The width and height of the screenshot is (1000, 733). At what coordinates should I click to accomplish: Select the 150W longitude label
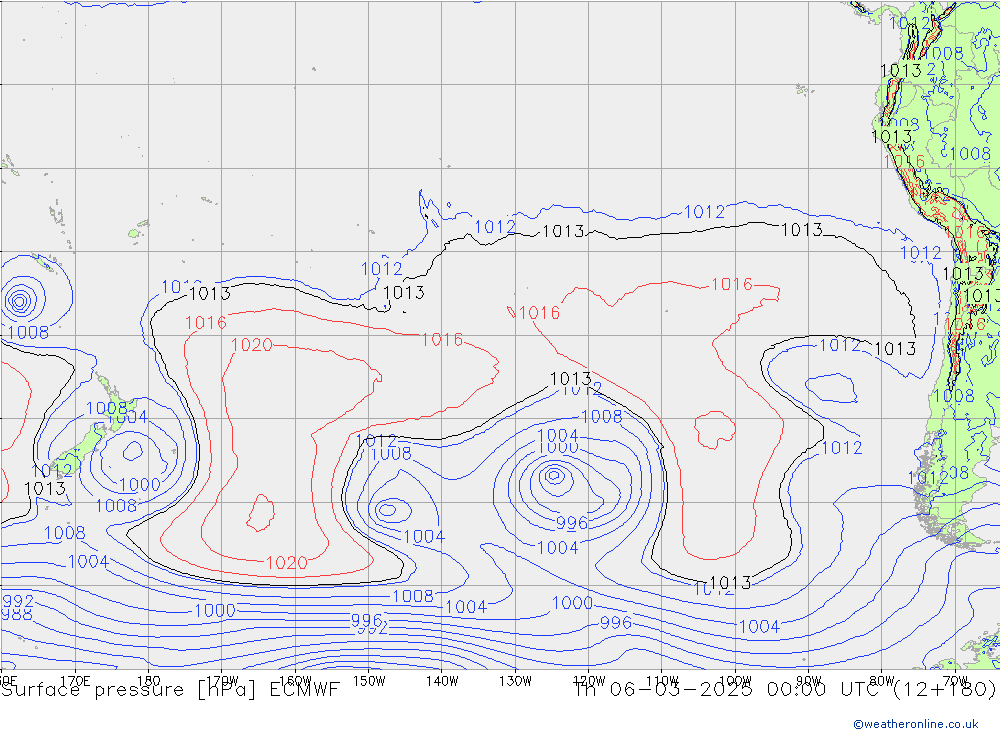[x=369, y=681]
